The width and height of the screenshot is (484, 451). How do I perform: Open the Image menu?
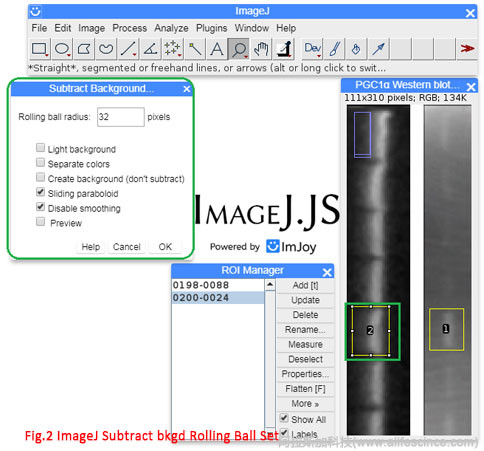pos(91,28)
